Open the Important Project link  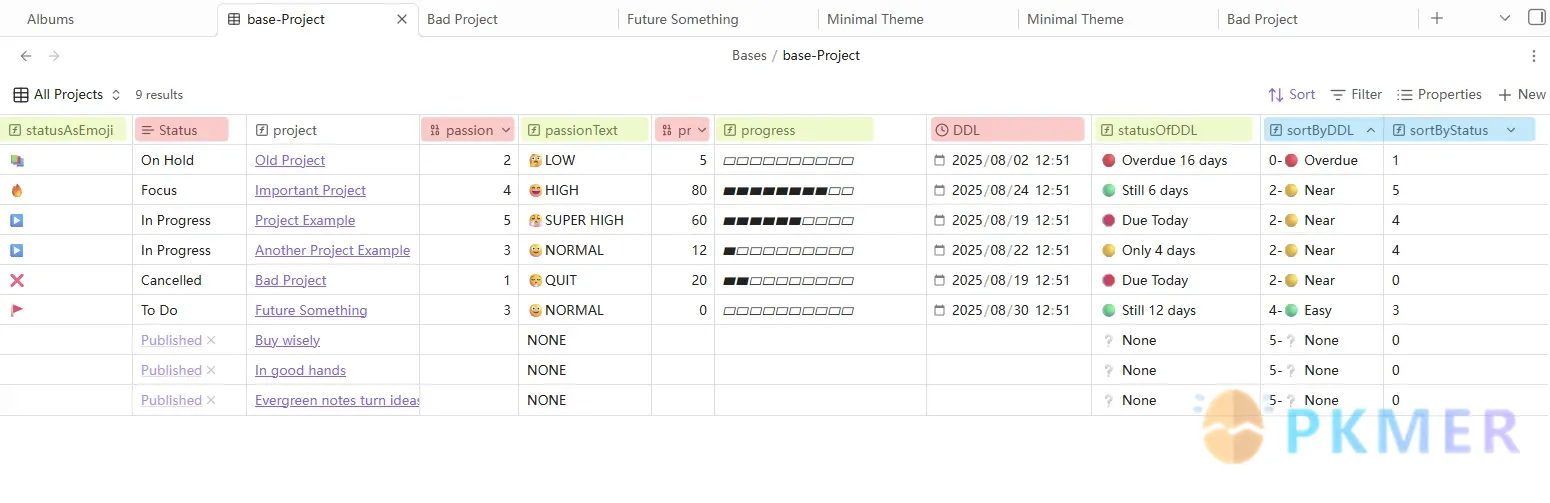(310, 190)
